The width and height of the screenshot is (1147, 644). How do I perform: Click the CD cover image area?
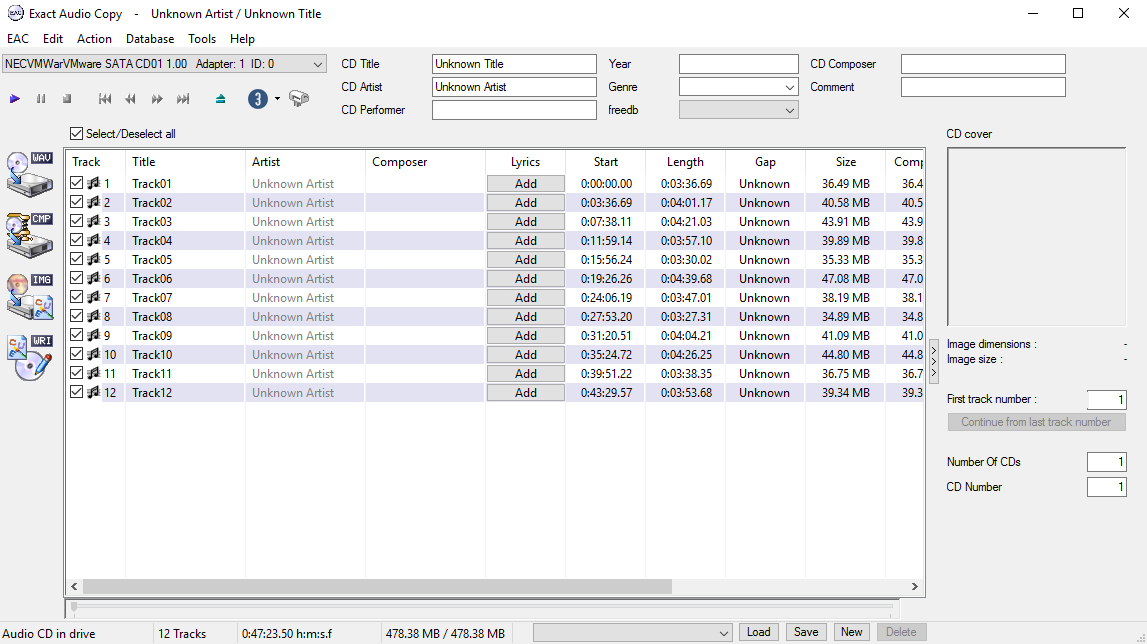1036,236
